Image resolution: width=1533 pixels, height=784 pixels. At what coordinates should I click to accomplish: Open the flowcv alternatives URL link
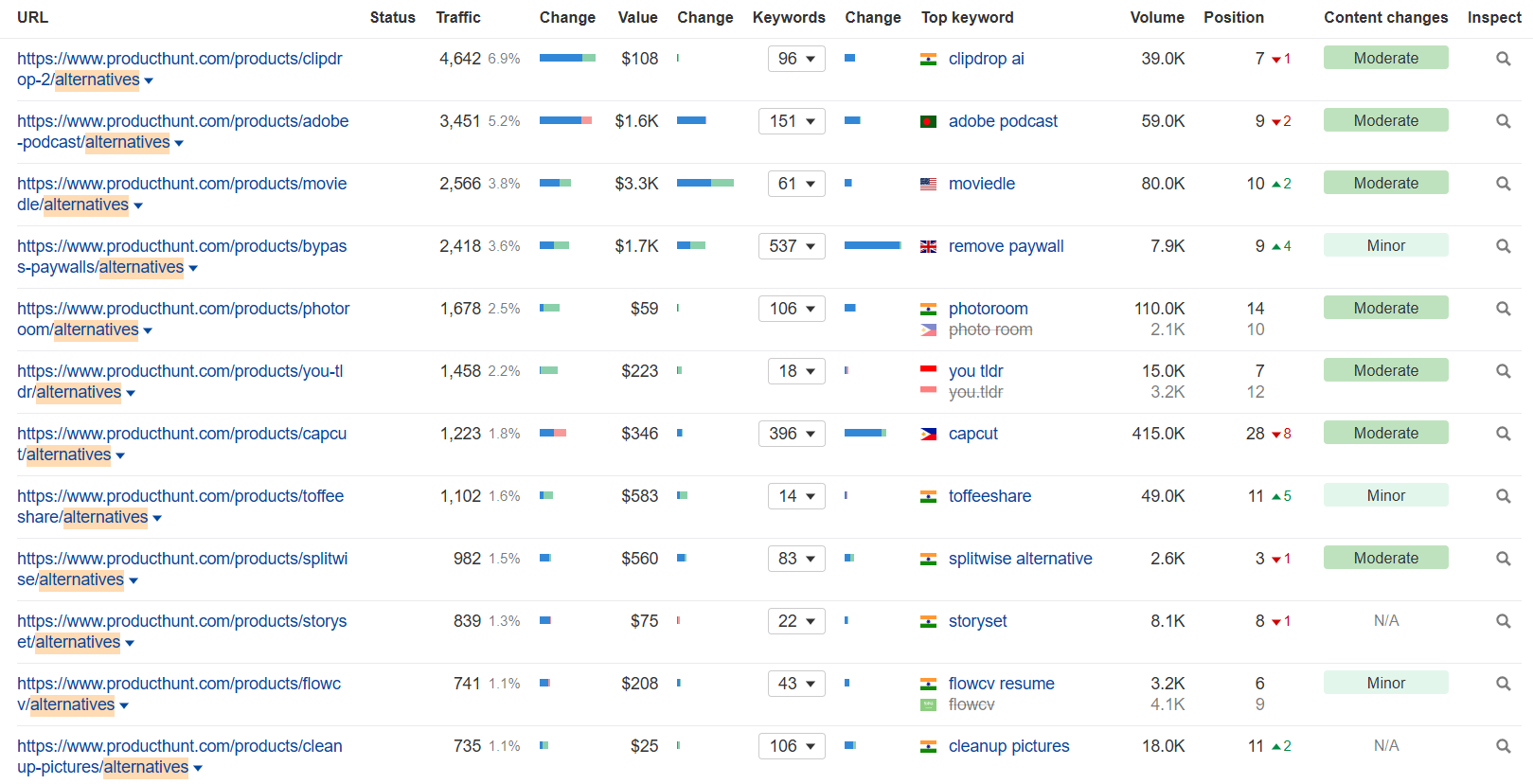point(179,694)
